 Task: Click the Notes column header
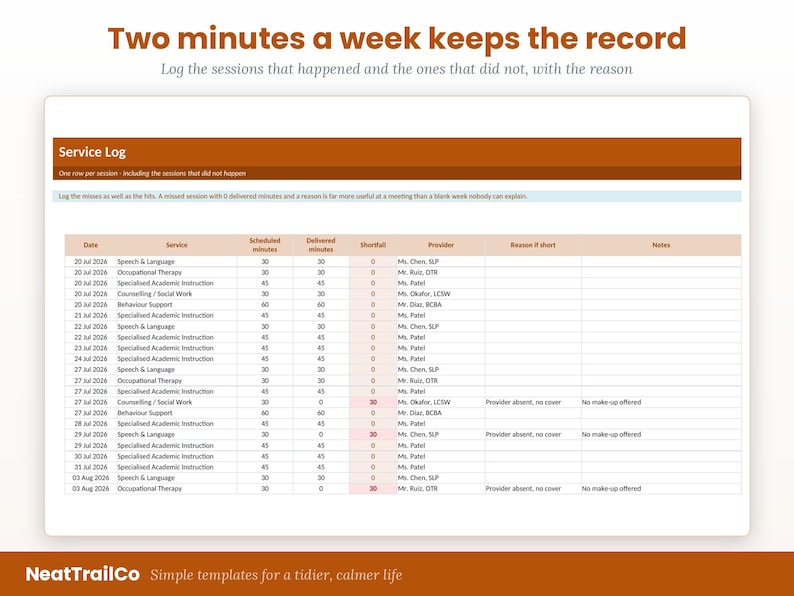click(661, 245)
